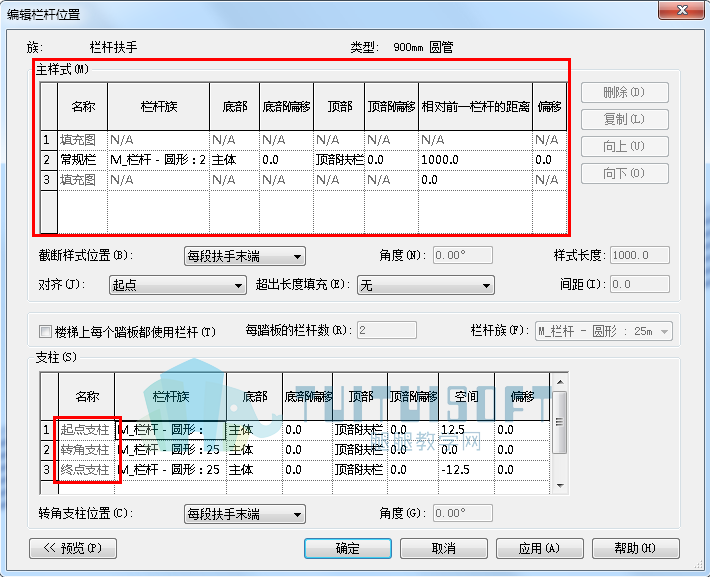This screenshot has width=710, height=577.
Task: Click the 复制(L) button
Action: point(624,120)
